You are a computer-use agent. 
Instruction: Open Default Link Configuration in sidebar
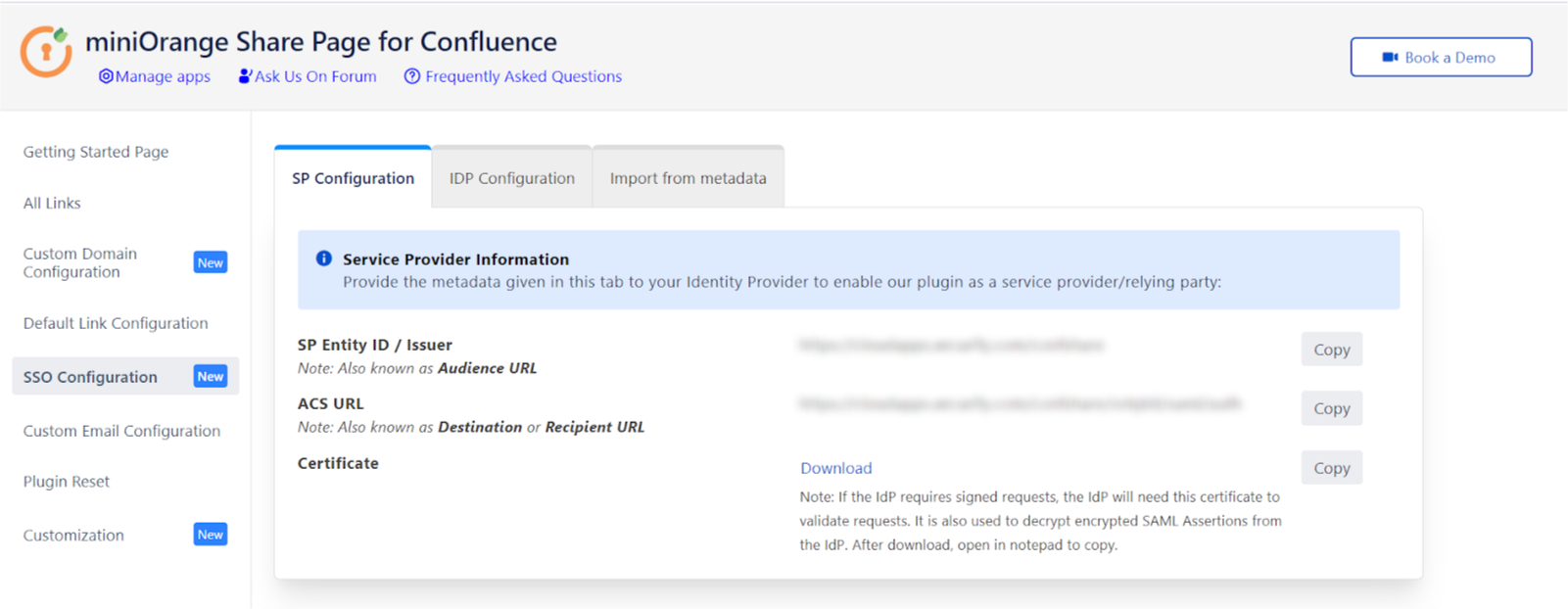pyautogui.click(x=116, y=323)
